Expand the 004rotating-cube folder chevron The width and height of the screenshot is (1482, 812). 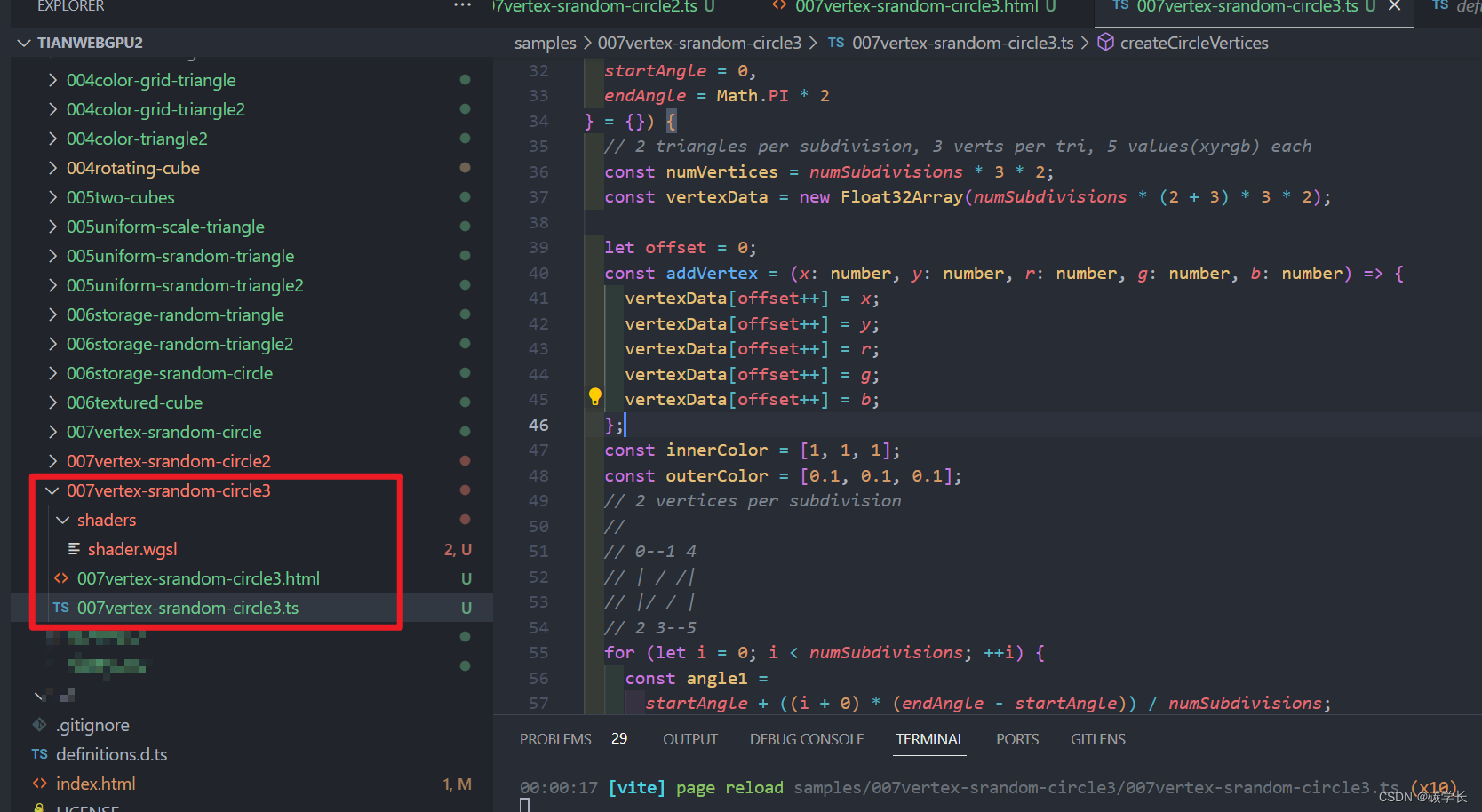coord(53,168)
